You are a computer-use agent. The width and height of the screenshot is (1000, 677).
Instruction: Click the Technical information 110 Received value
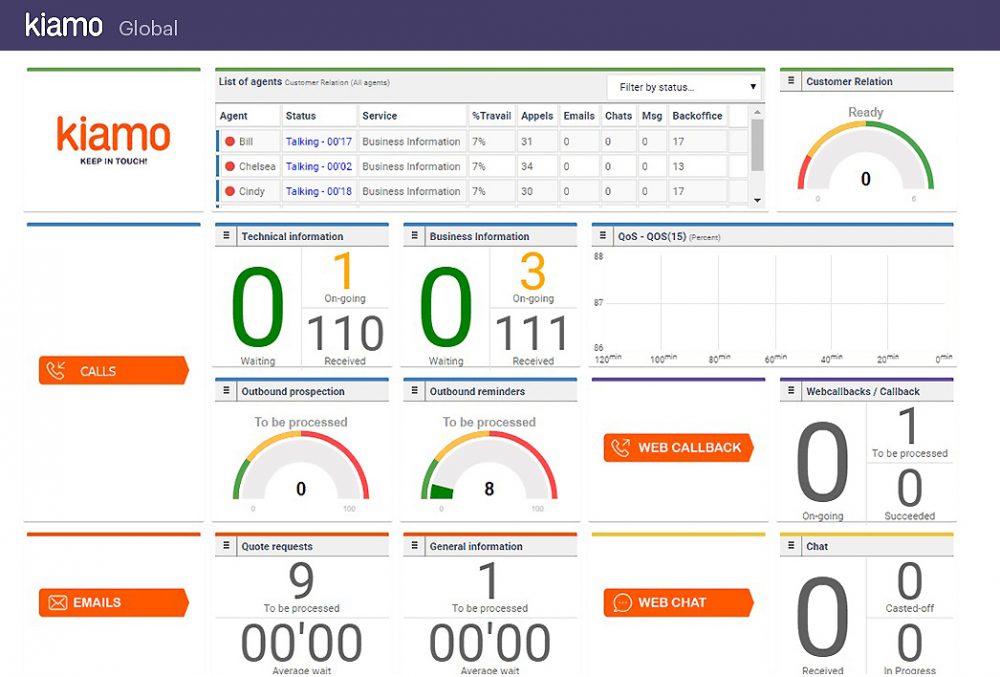coord(345,333)
